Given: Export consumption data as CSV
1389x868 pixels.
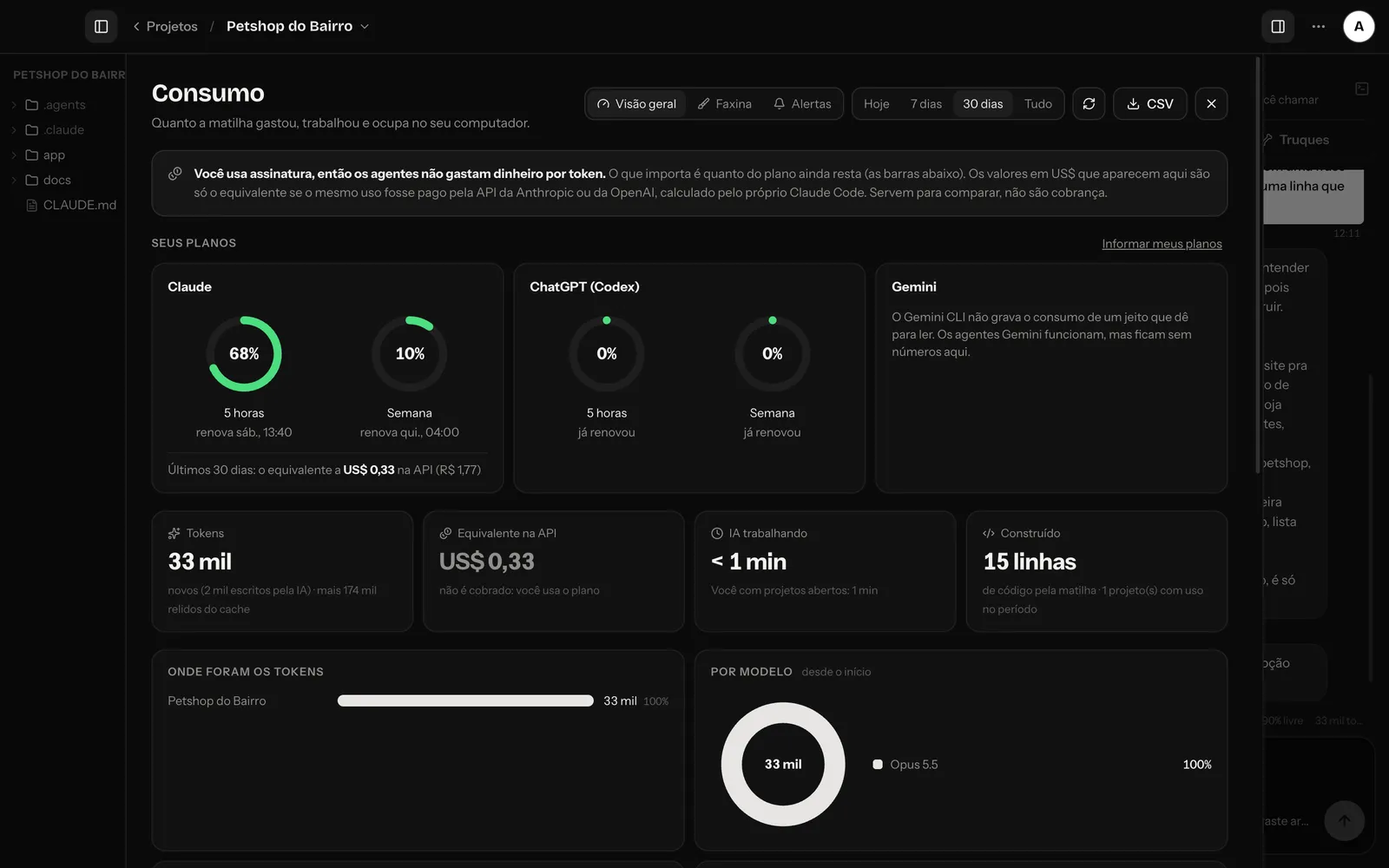Looking at the screenshot, I should click(1150, 103).
